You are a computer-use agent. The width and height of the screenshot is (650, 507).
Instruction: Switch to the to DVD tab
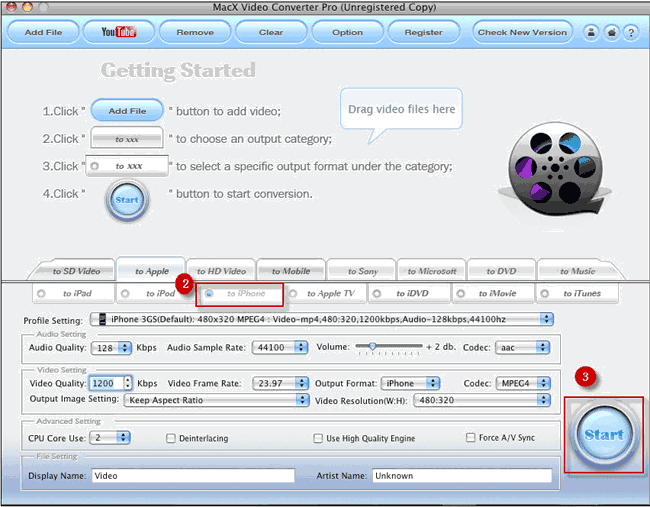click(501, 271)
